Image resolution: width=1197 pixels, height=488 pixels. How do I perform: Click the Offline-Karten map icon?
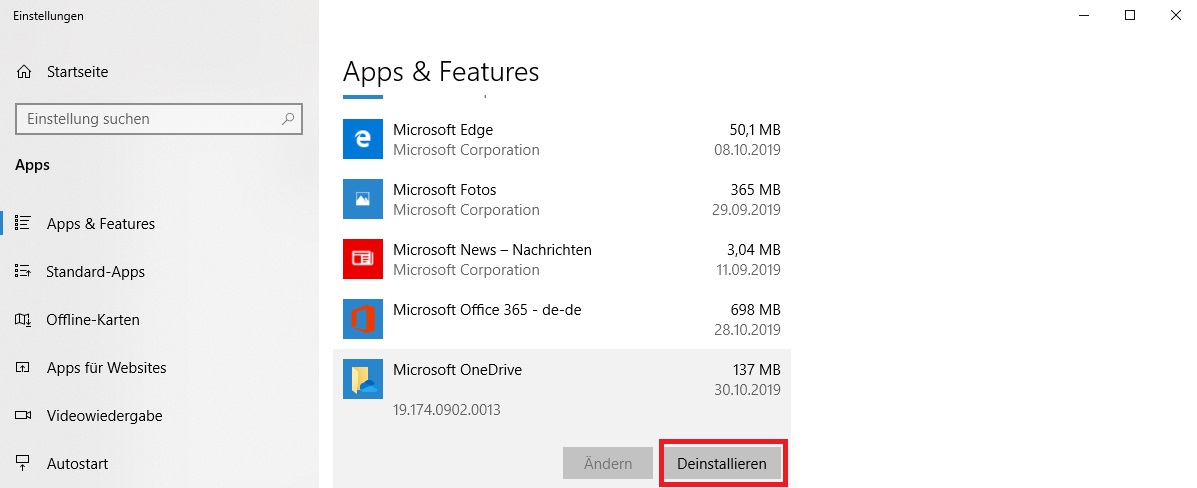pos(23,320)
